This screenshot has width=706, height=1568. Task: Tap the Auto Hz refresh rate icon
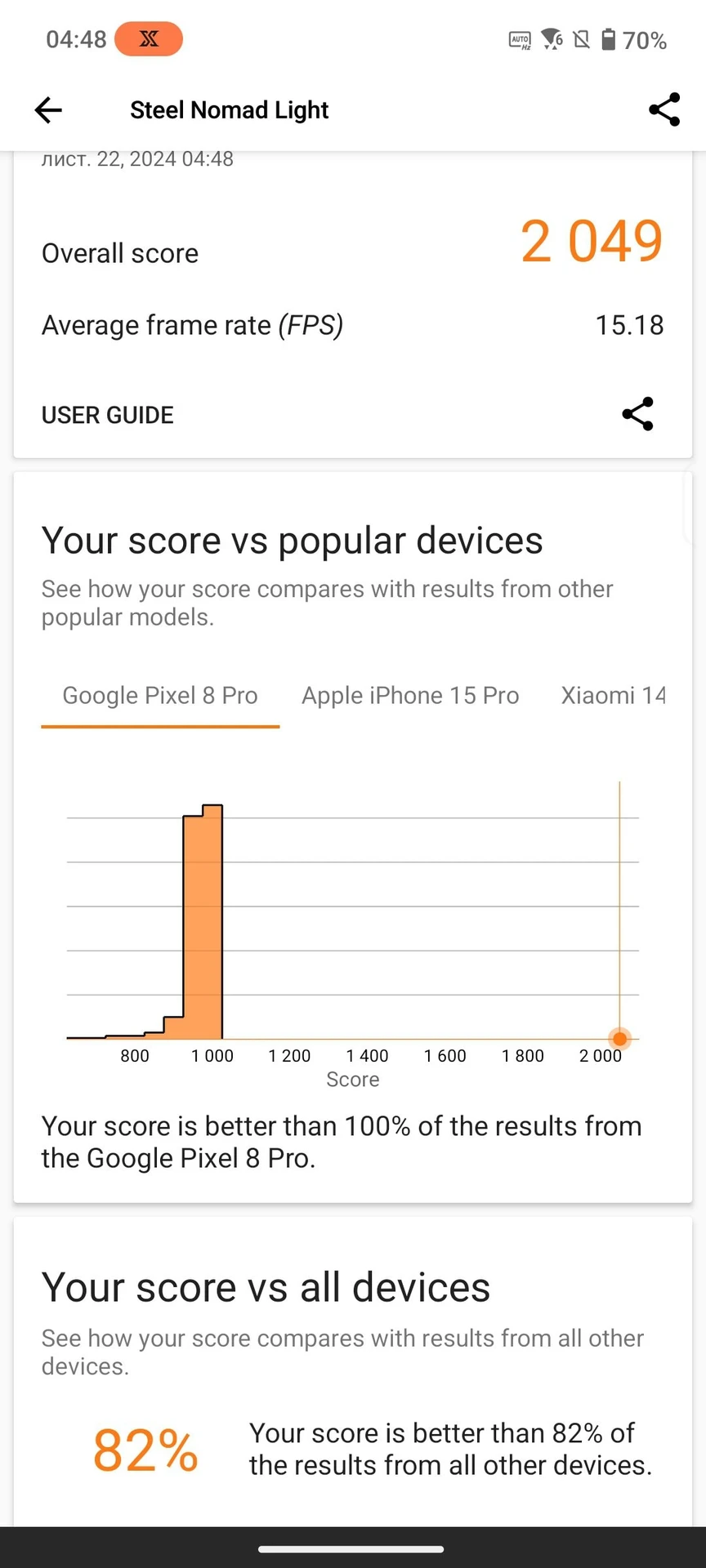(520, 40)
